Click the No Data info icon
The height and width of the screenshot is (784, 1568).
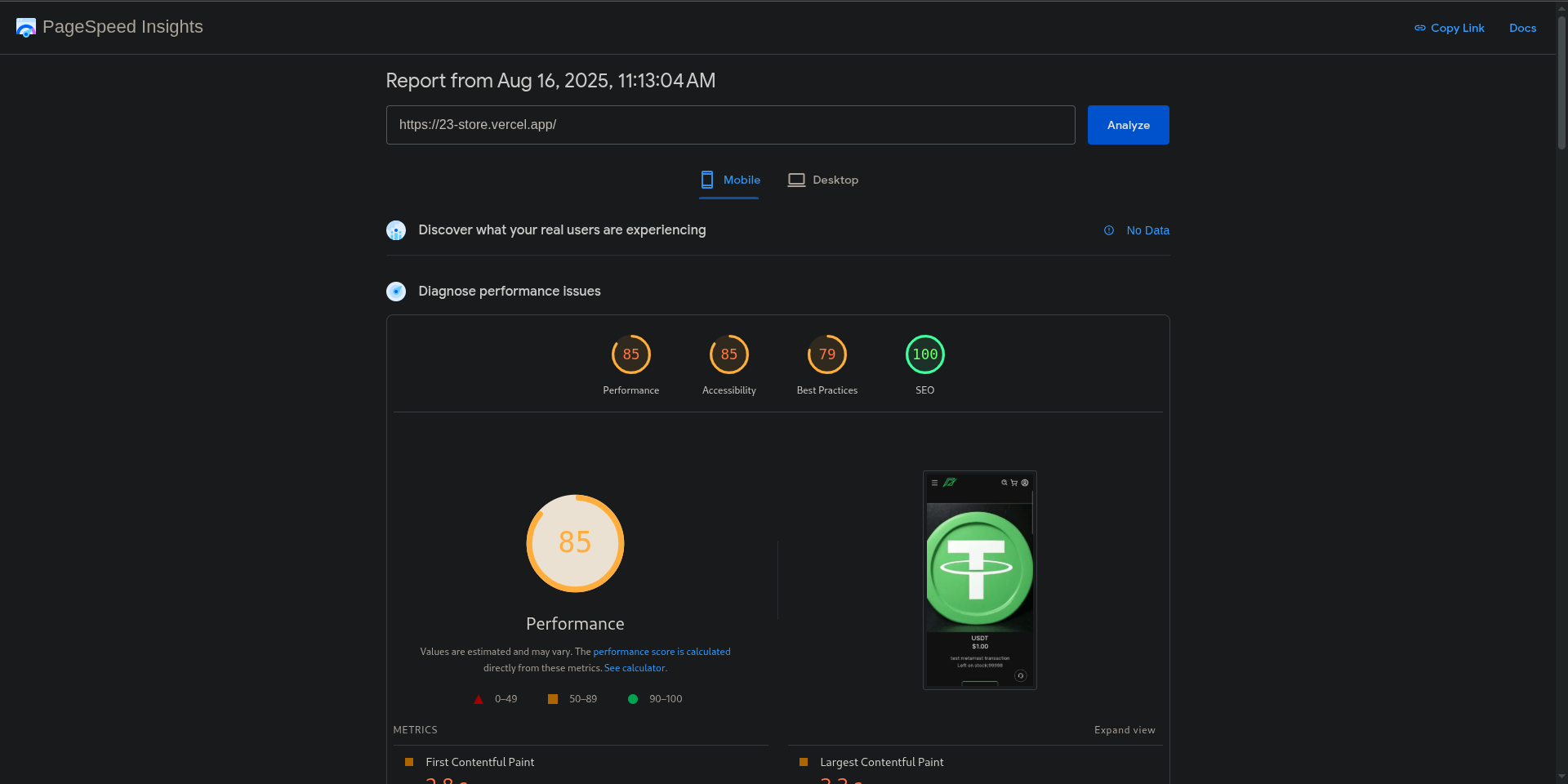point(1109,230)
